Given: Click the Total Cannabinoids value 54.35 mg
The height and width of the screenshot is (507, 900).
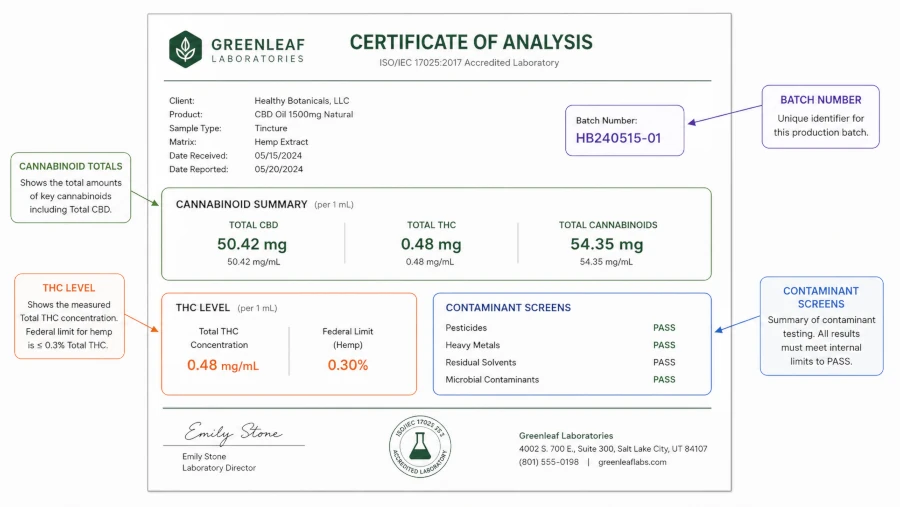Looking at the screenshot, I should (607, 244).
